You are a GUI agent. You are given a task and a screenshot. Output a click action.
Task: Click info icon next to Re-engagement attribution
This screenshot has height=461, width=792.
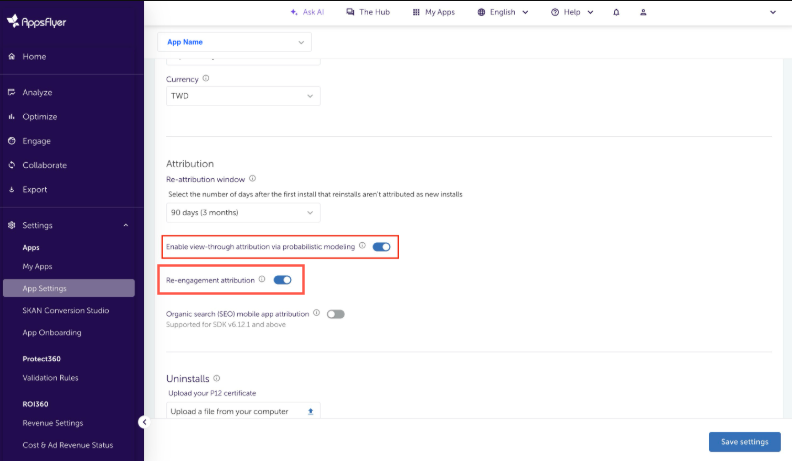[262, 280]
